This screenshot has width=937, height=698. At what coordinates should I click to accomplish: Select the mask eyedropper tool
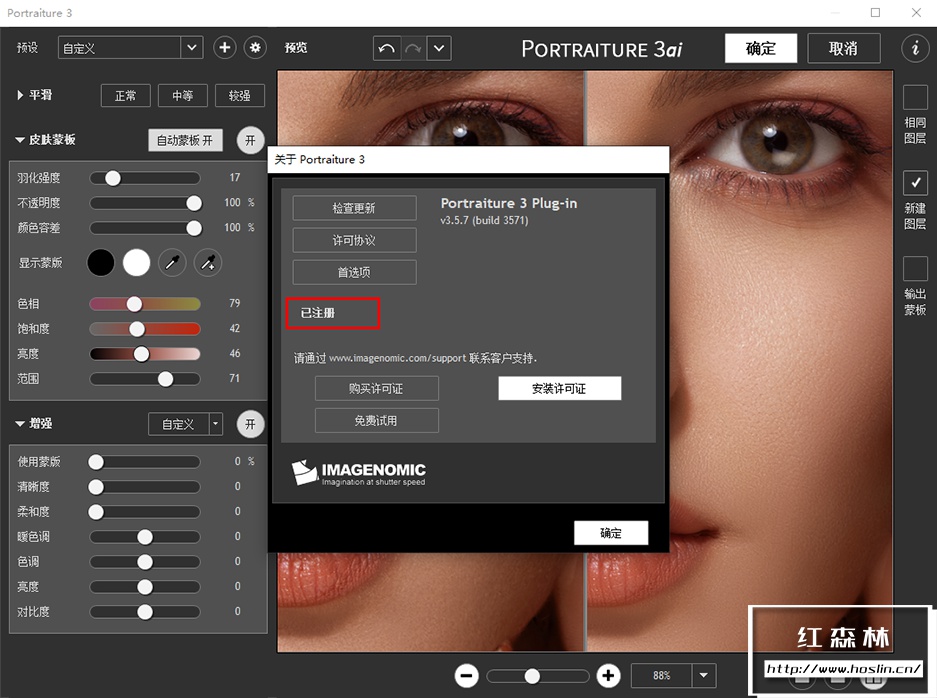point(172,262)
